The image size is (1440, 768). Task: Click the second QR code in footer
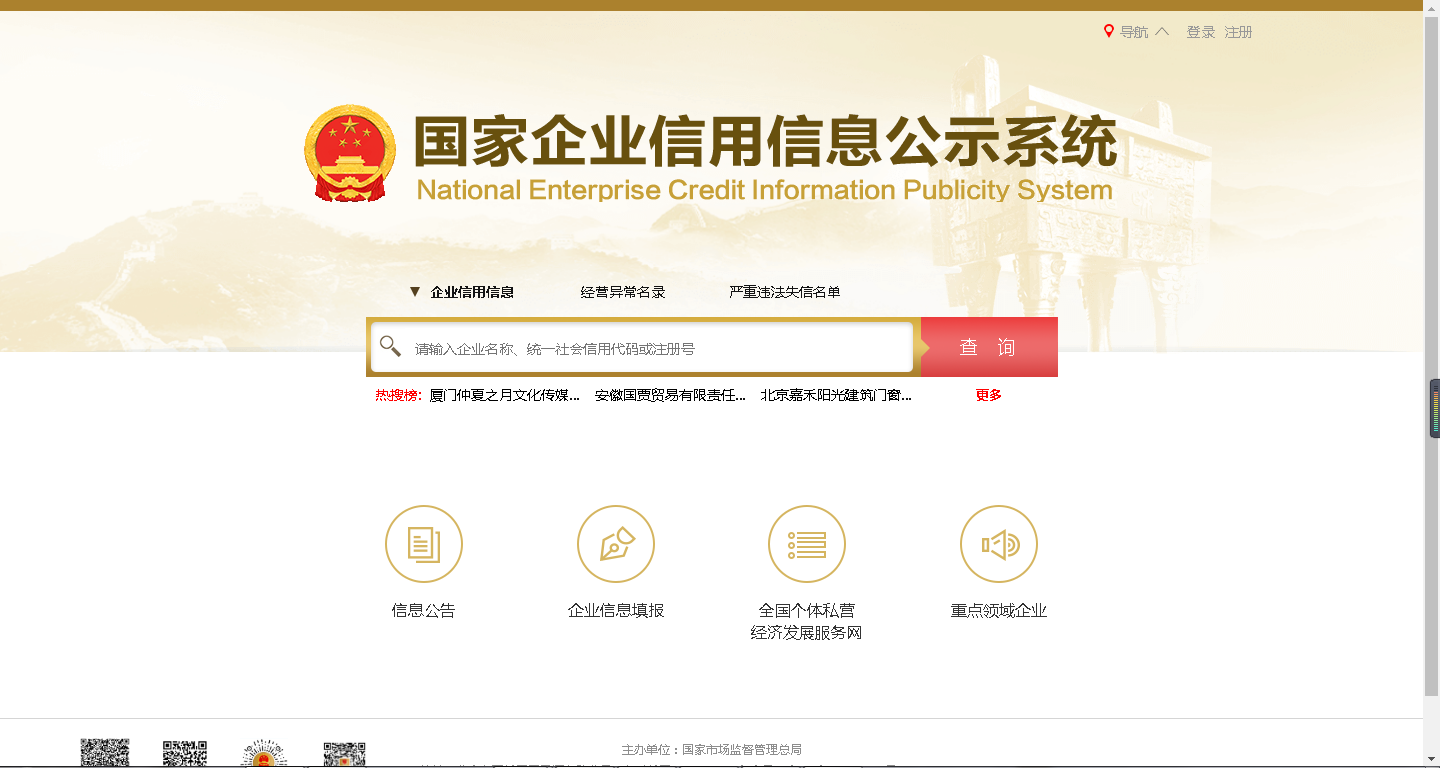(185, 753)
